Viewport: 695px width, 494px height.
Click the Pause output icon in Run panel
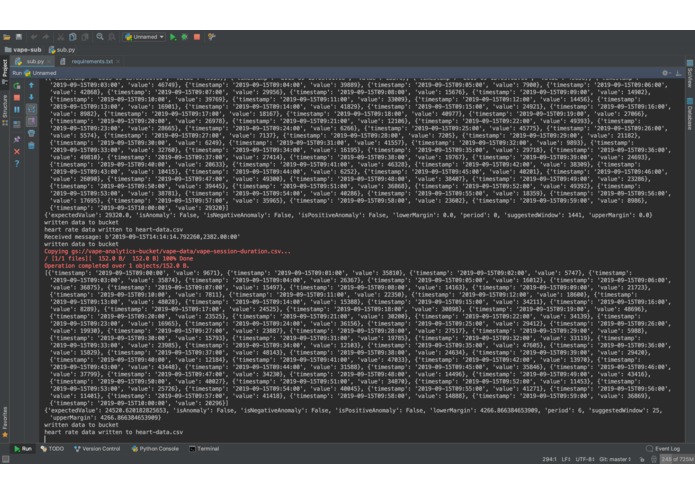pos(17,109)
